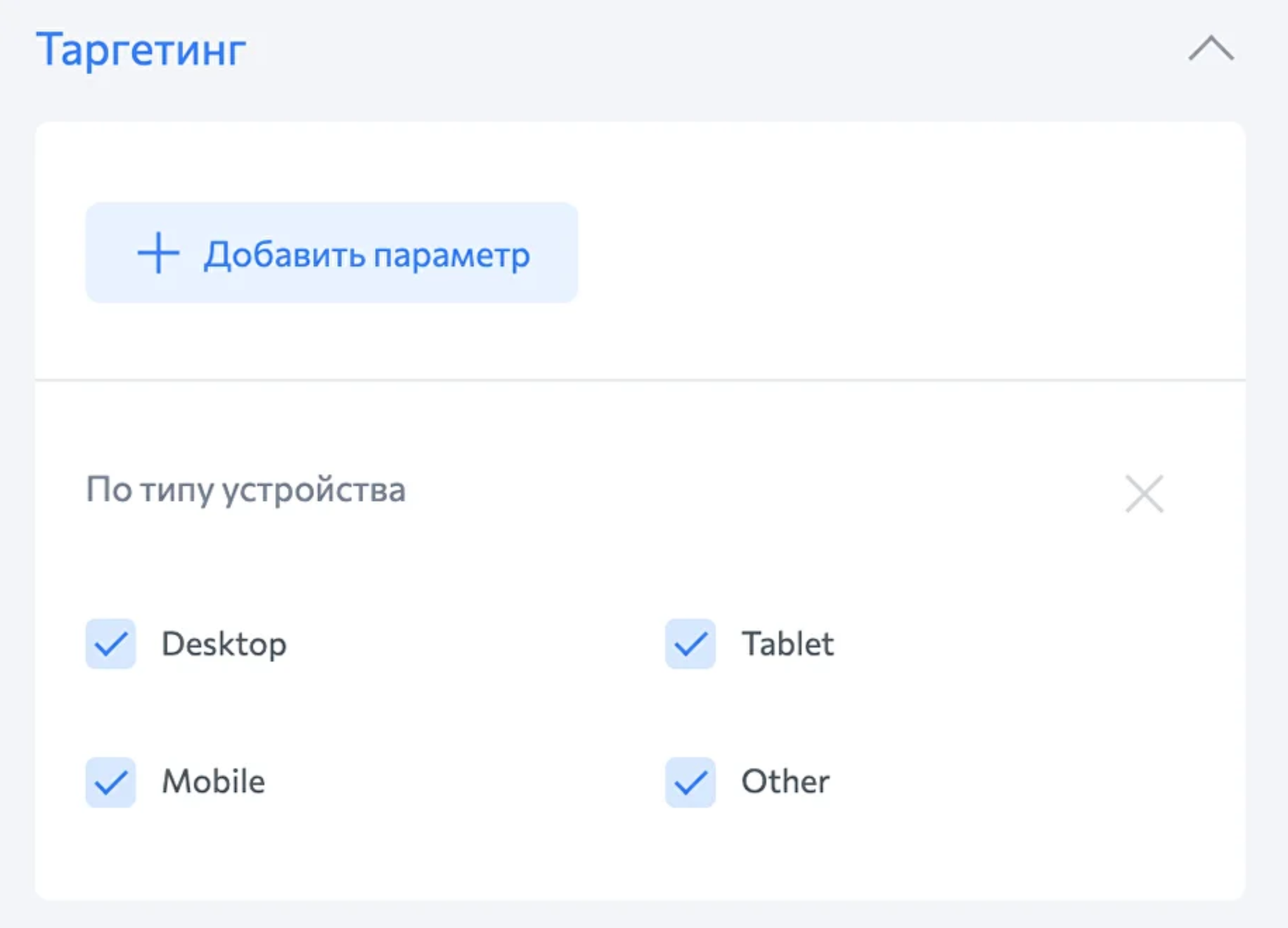
Task: Click the Other label text
Action: [x=785, y=781]
